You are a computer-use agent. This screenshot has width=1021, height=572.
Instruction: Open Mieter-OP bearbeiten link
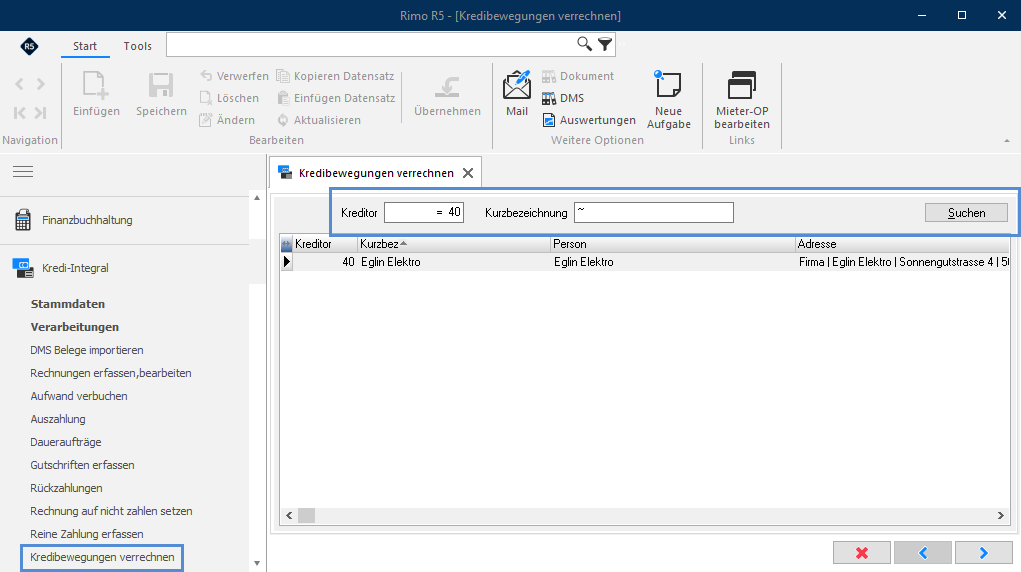[x=742, y=100]
